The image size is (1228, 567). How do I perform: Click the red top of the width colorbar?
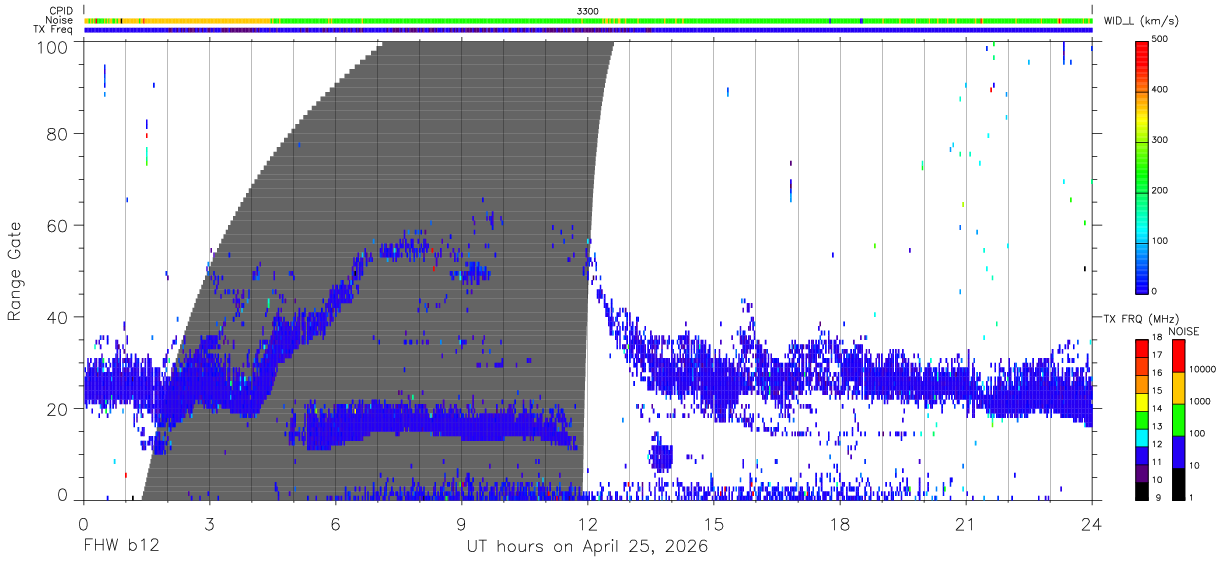coord(1142,52)
